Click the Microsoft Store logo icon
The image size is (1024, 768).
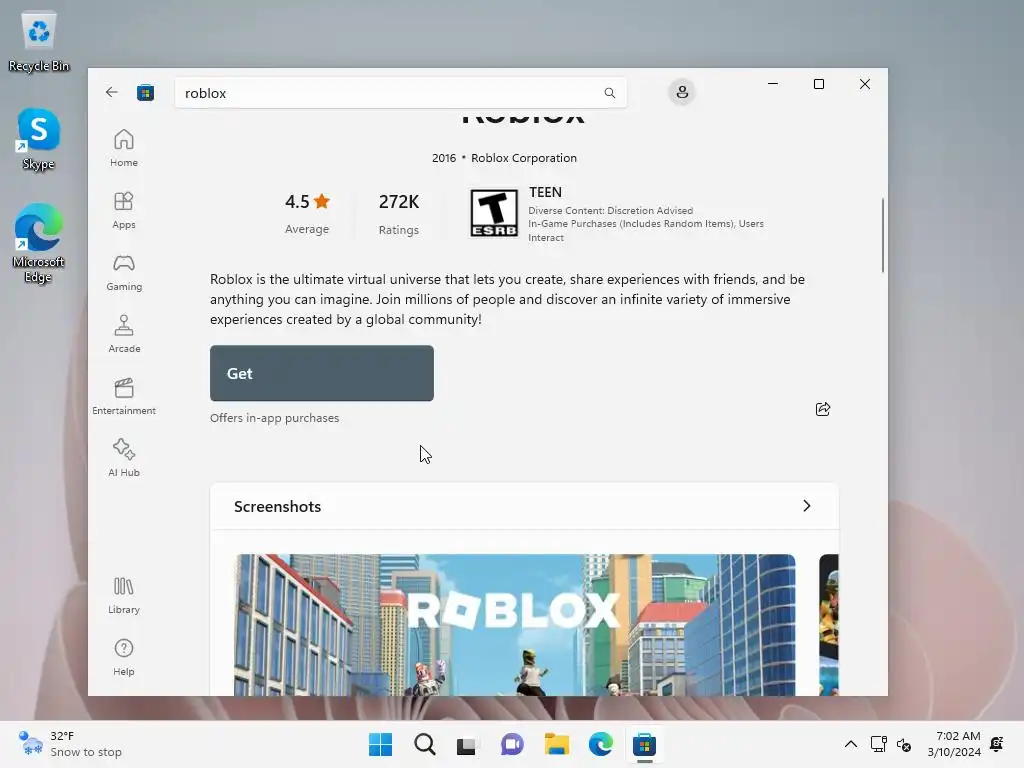(x=145, y=93)
